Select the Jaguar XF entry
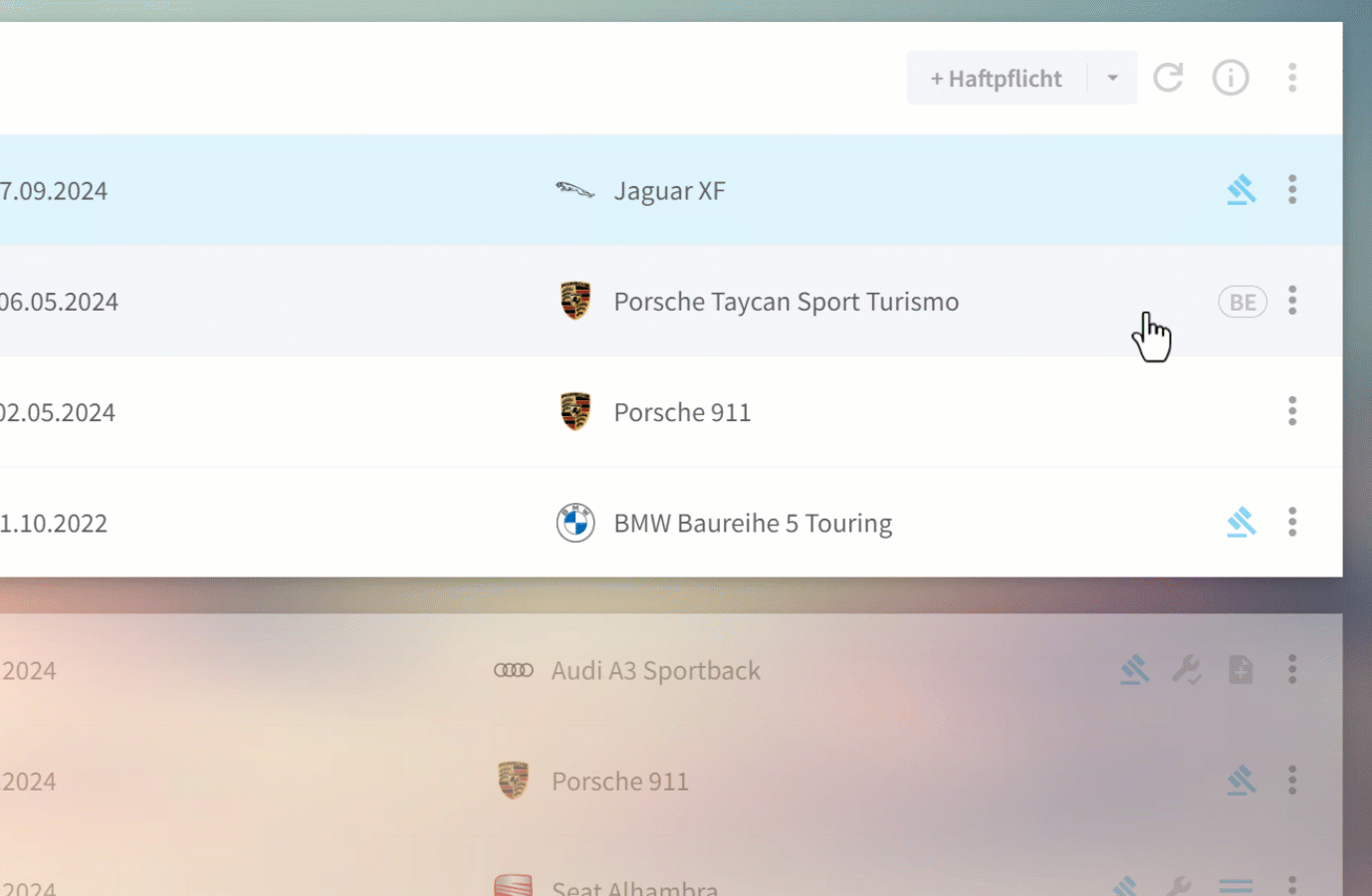Image resolution: width=1372 pixels, height=896 pixels. tap(669, 191)
